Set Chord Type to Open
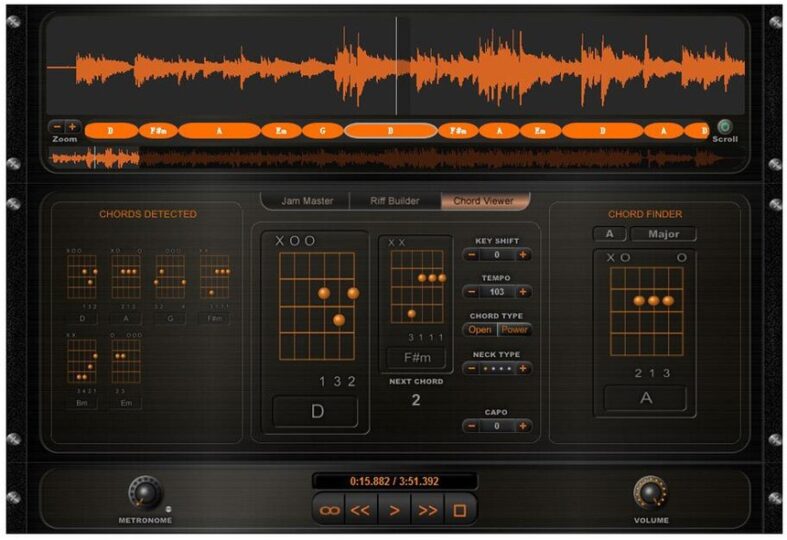 coord(480,330)
